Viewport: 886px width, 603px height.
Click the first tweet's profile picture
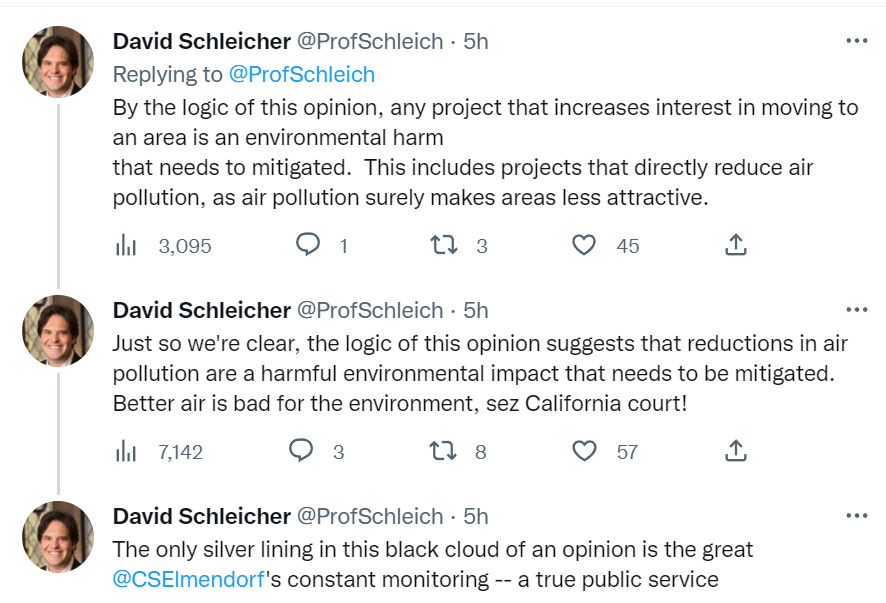(58, 62)
